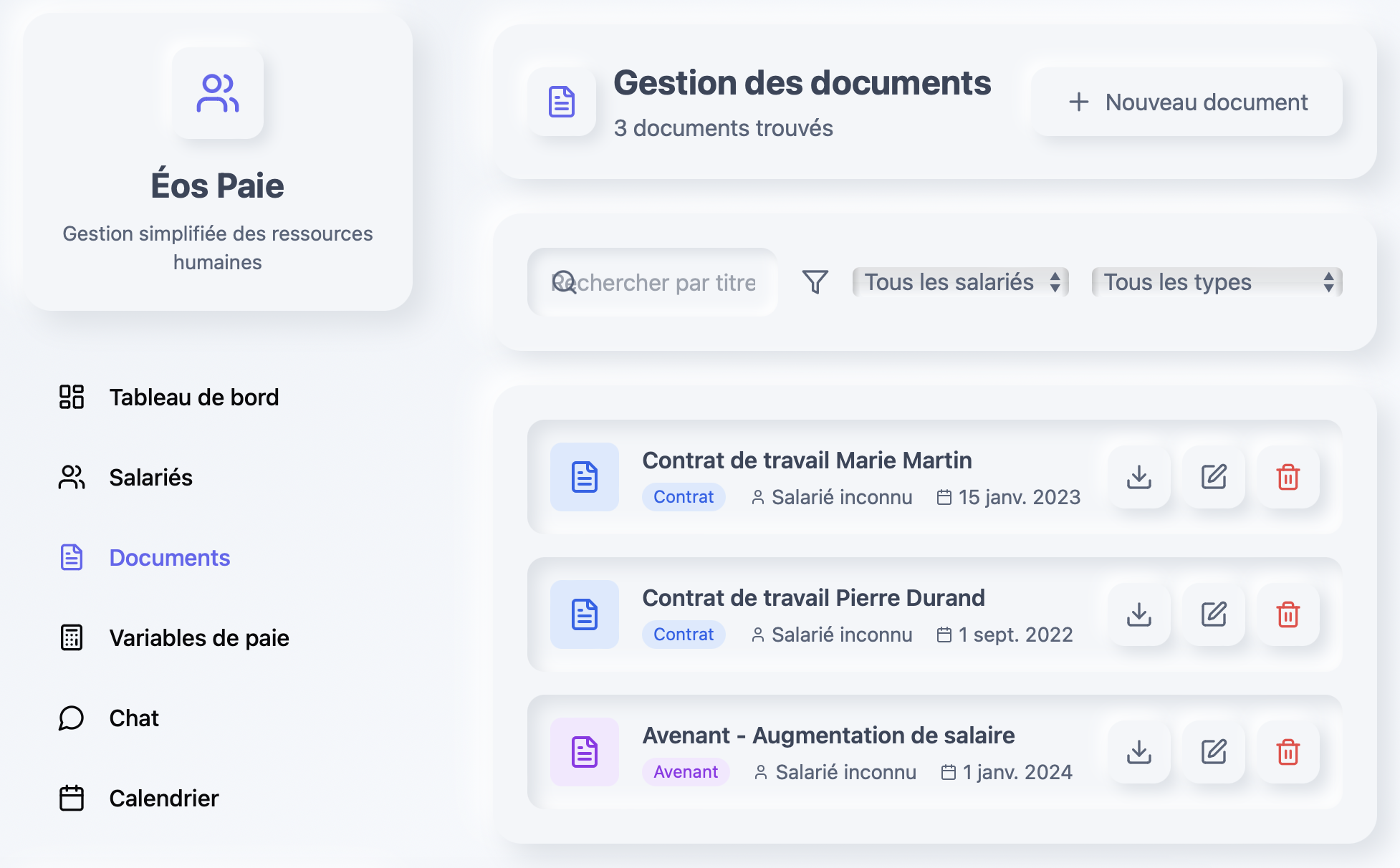Click blue file icon of Pierre Durand contract
The image size is (1400, 868).
pyautogui.click(x=585, y=614)
